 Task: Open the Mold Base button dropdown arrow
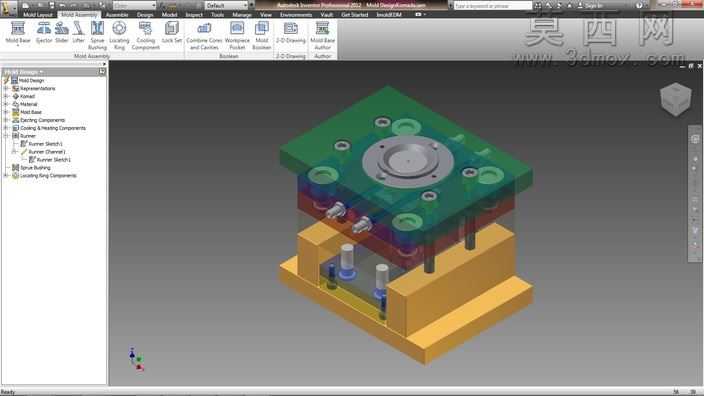[x=18, y=45]
